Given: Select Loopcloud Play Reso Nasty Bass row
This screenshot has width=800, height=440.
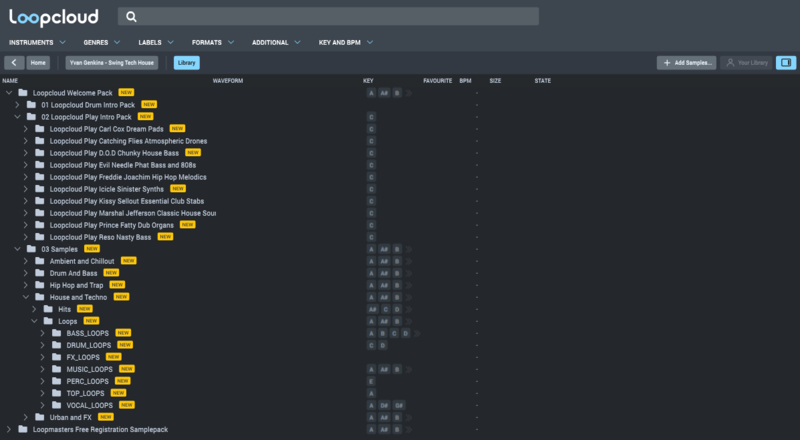Looking at the screenshot, I should pos(101,237).
